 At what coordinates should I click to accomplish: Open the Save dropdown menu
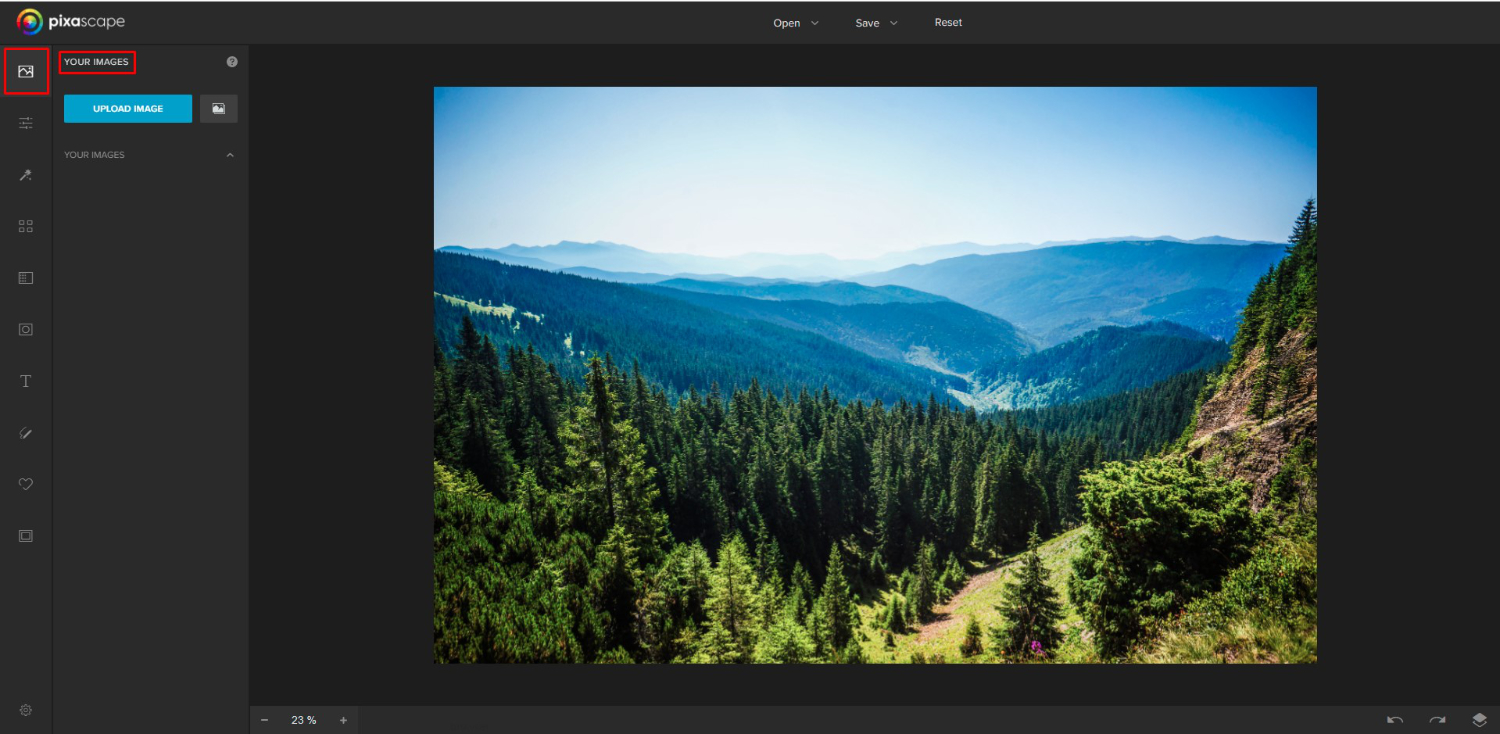[x=876, y=23]
